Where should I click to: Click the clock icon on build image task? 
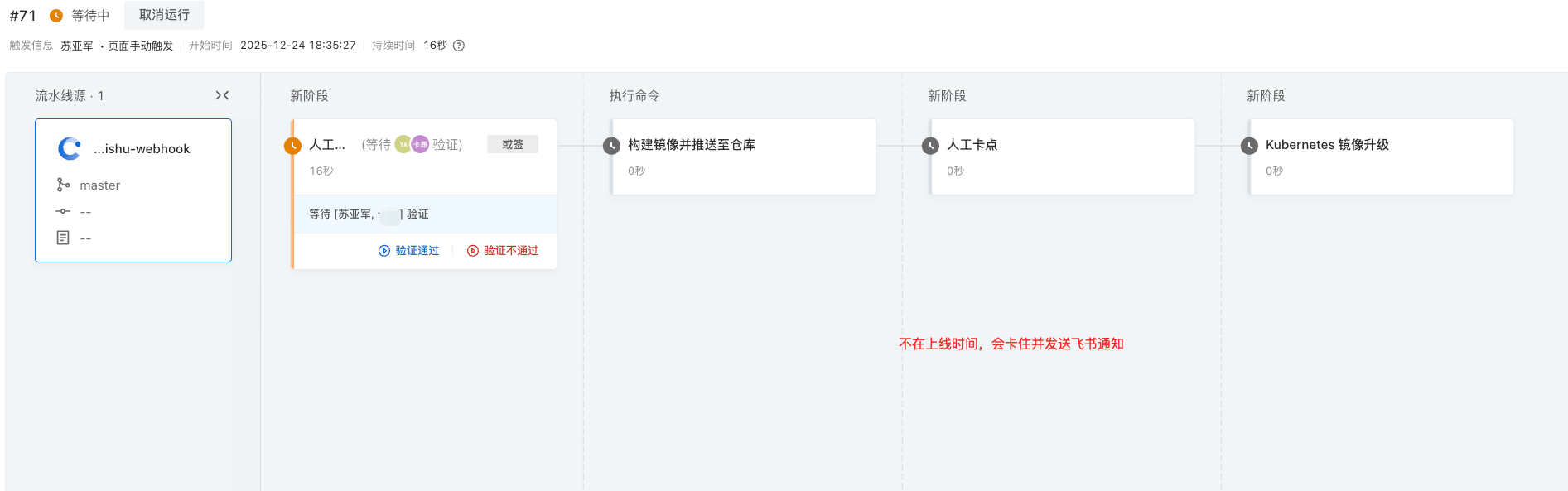coord(611,146)
